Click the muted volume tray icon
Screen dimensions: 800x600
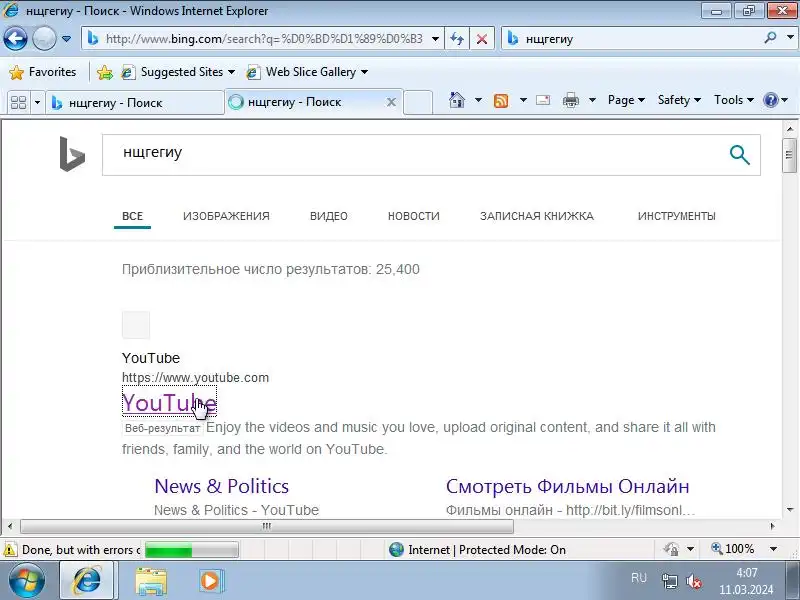click(693, 582)
